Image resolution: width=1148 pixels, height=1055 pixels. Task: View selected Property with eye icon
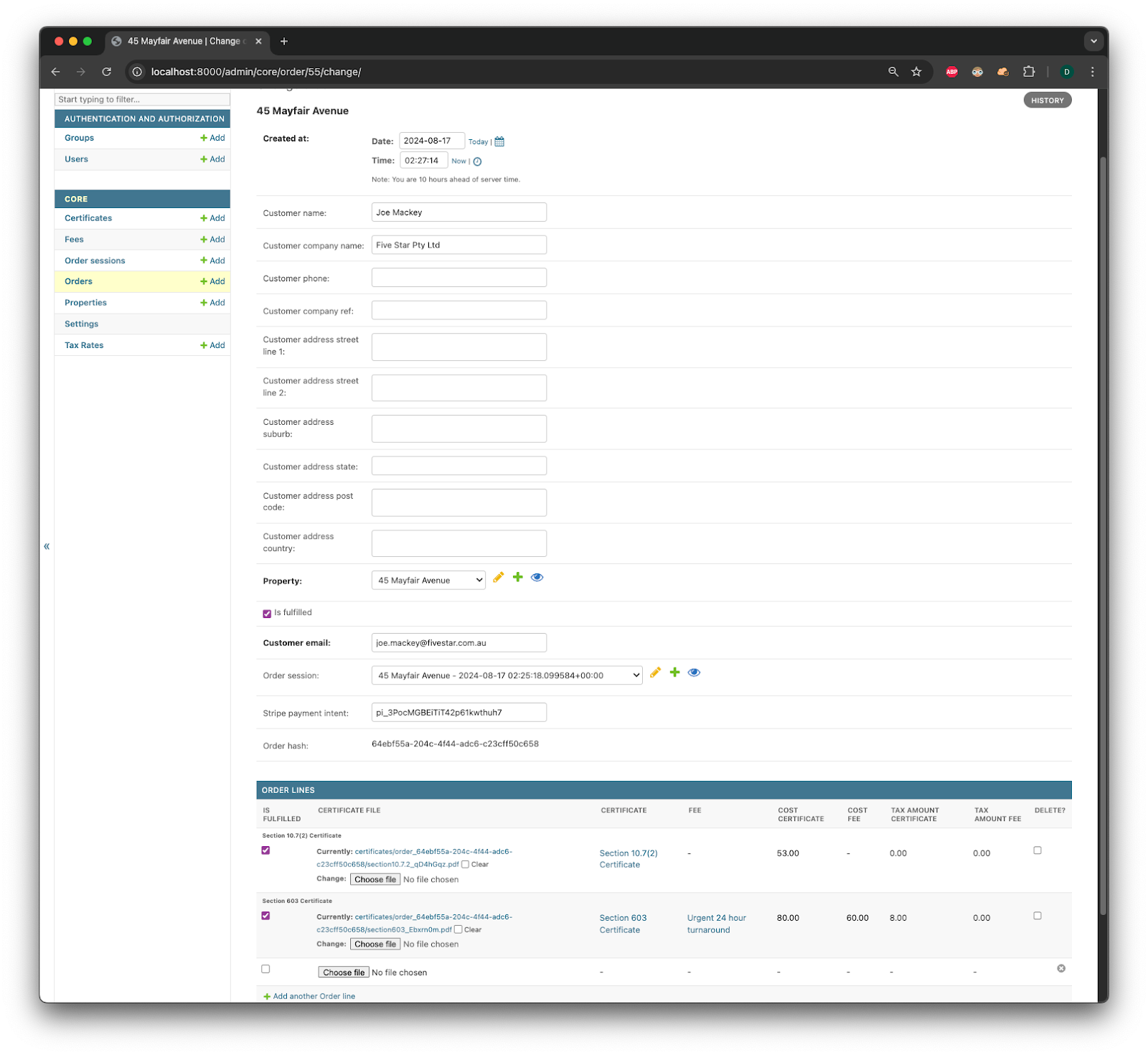point(537,577)
